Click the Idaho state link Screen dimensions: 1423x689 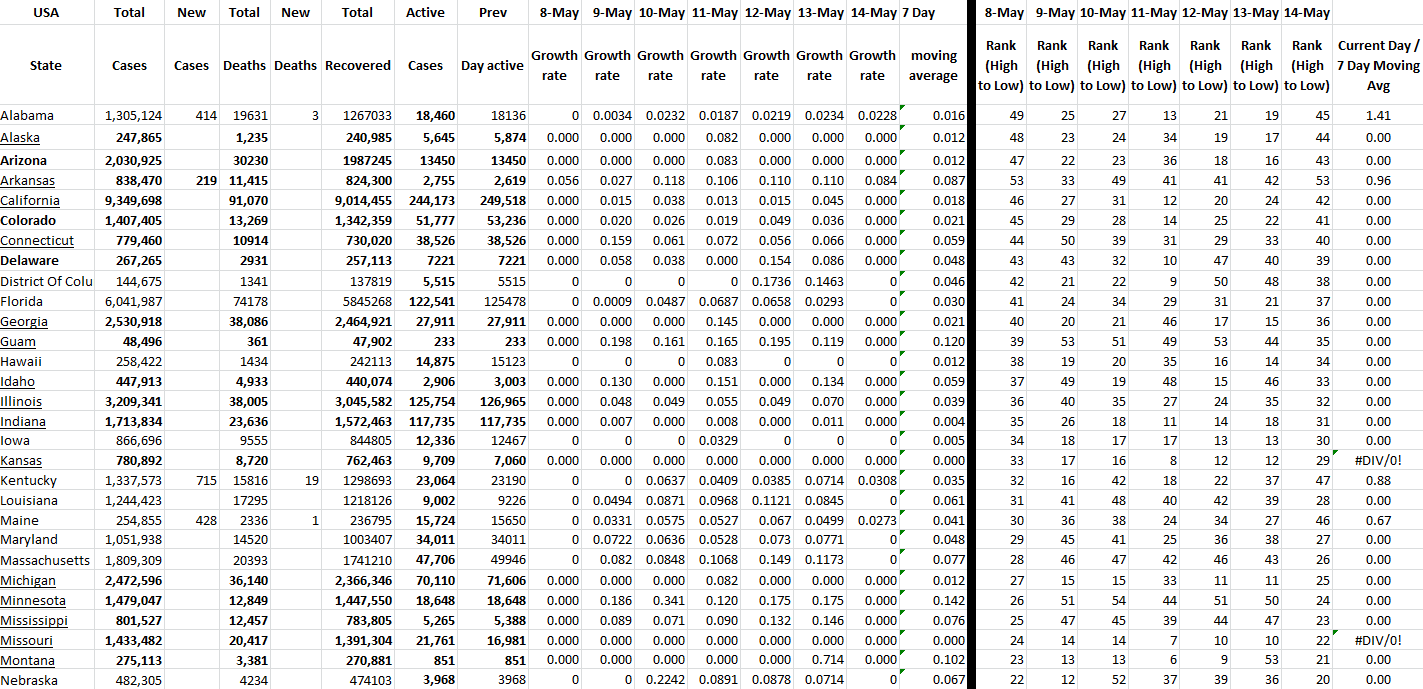coord(18,381)
